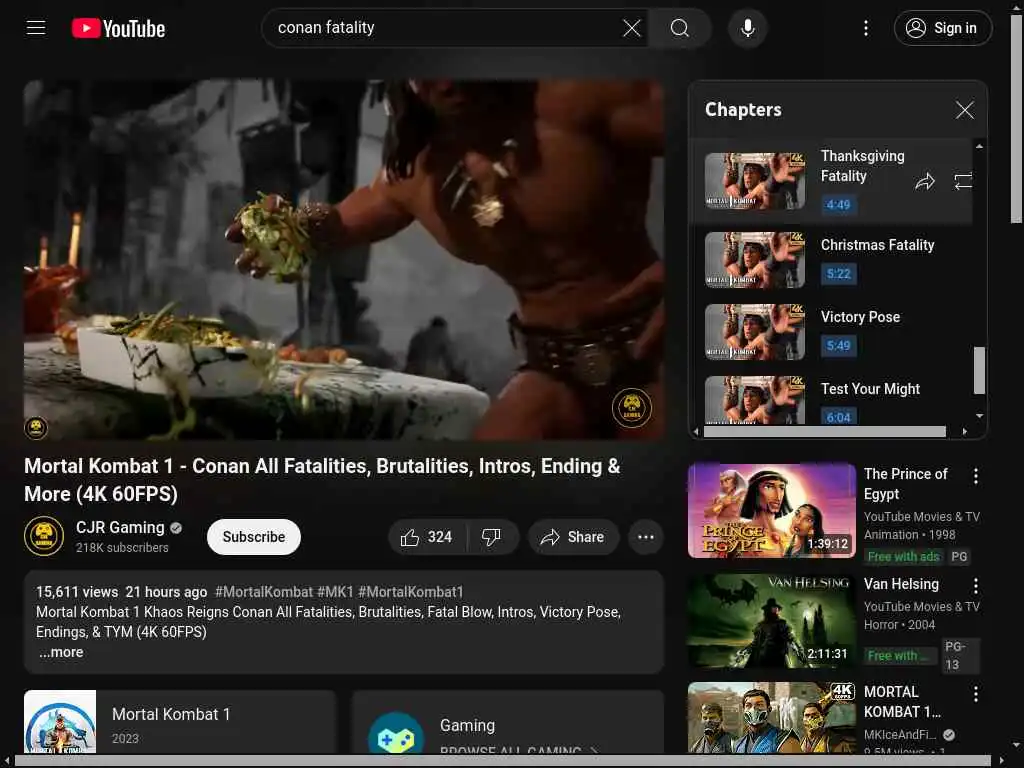1024x768 pixels.
Task: Loop the Thanksgiving Fatality chapter
Action: 963,182
